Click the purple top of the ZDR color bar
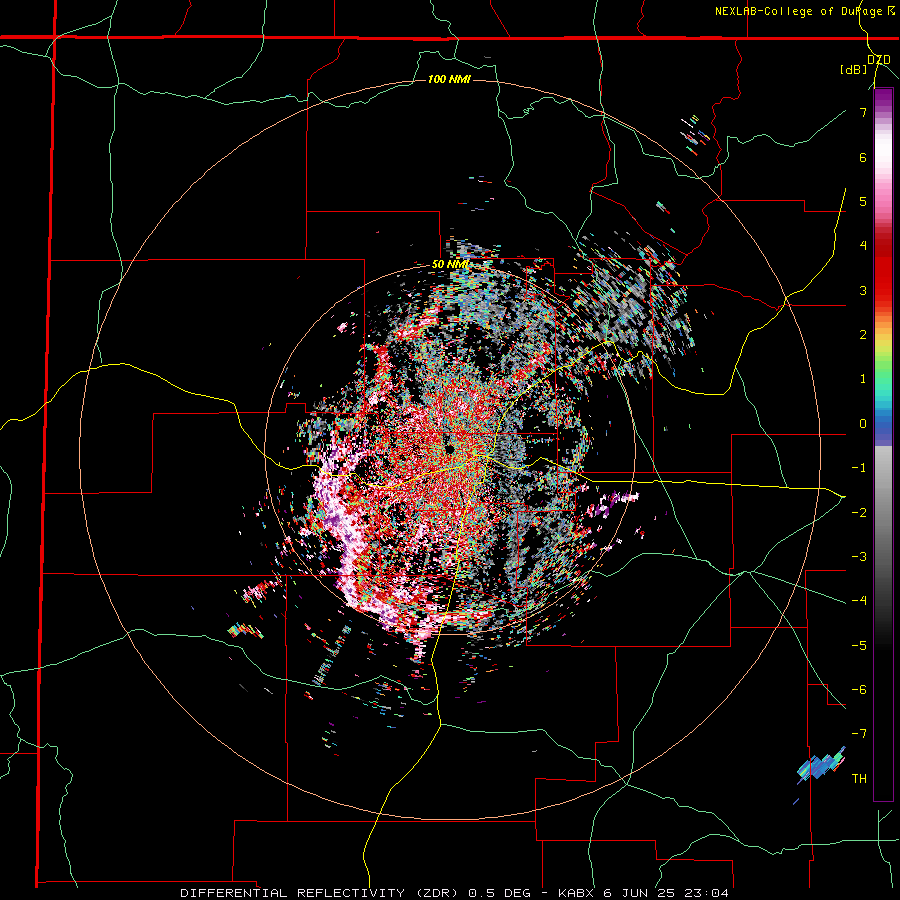The image size is (900, 900). coord(883,98)
